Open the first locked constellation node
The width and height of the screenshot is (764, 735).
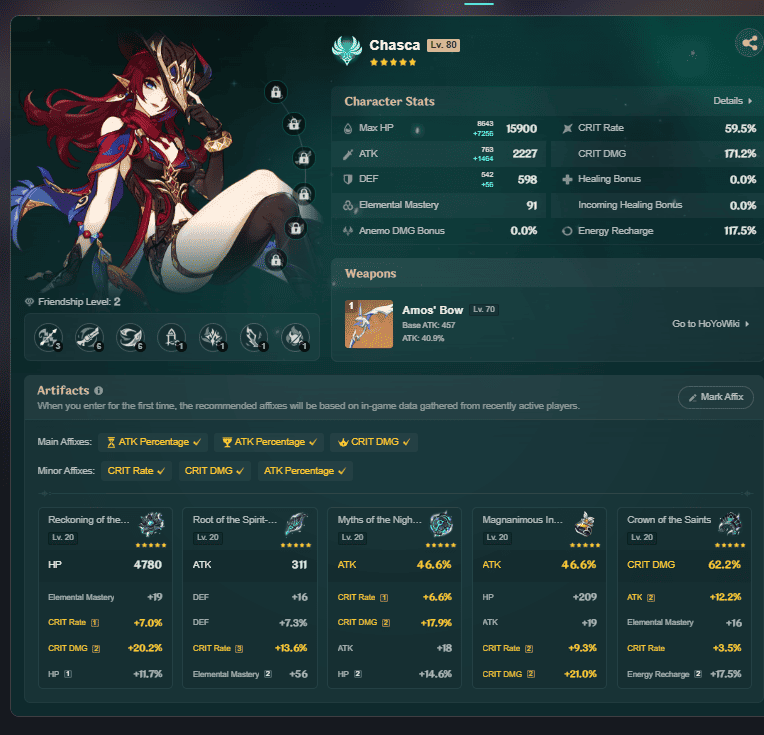276,92
